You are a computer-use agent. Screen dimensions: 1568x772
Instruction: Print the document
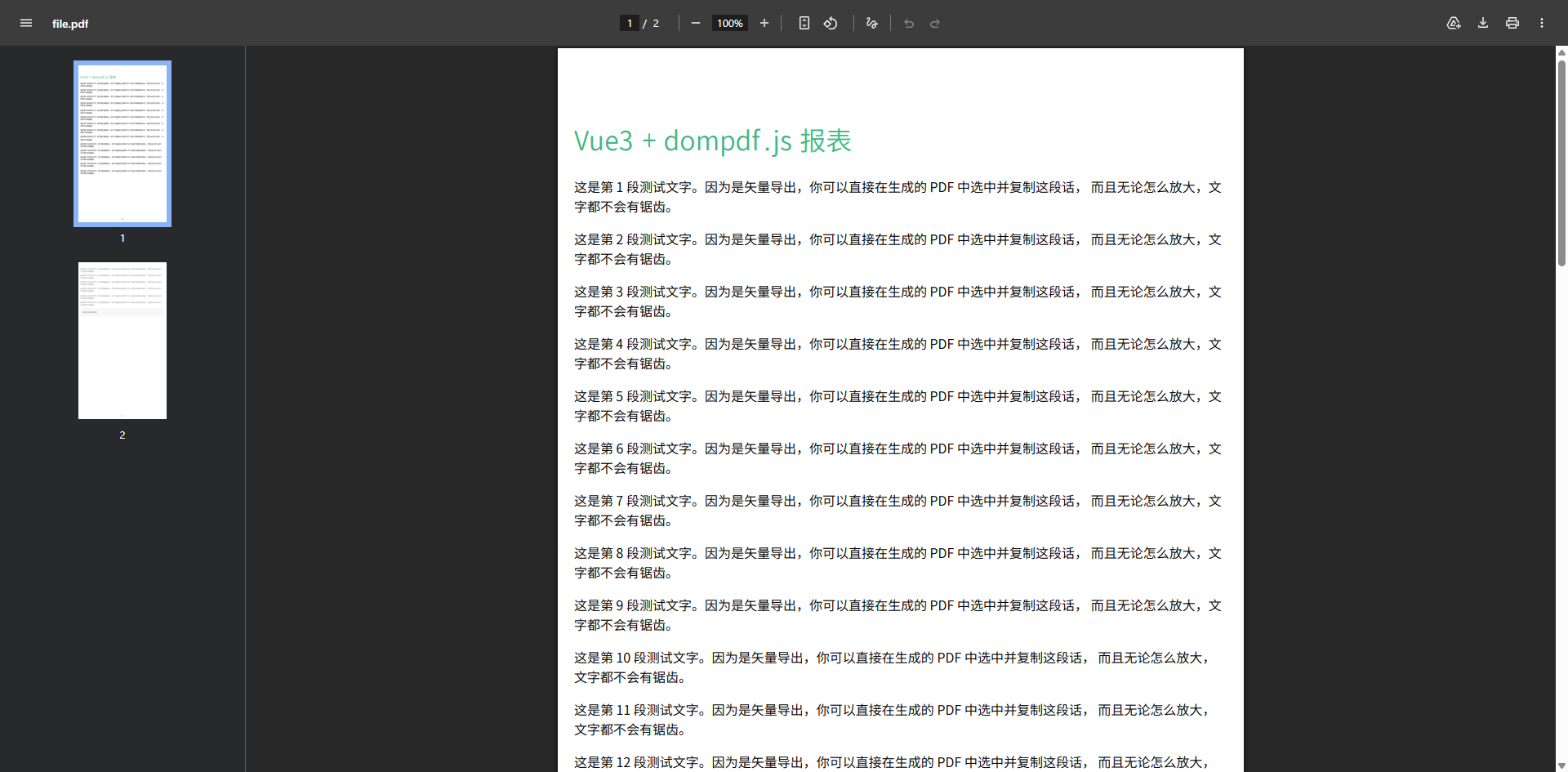click(x=1512, y=23)
